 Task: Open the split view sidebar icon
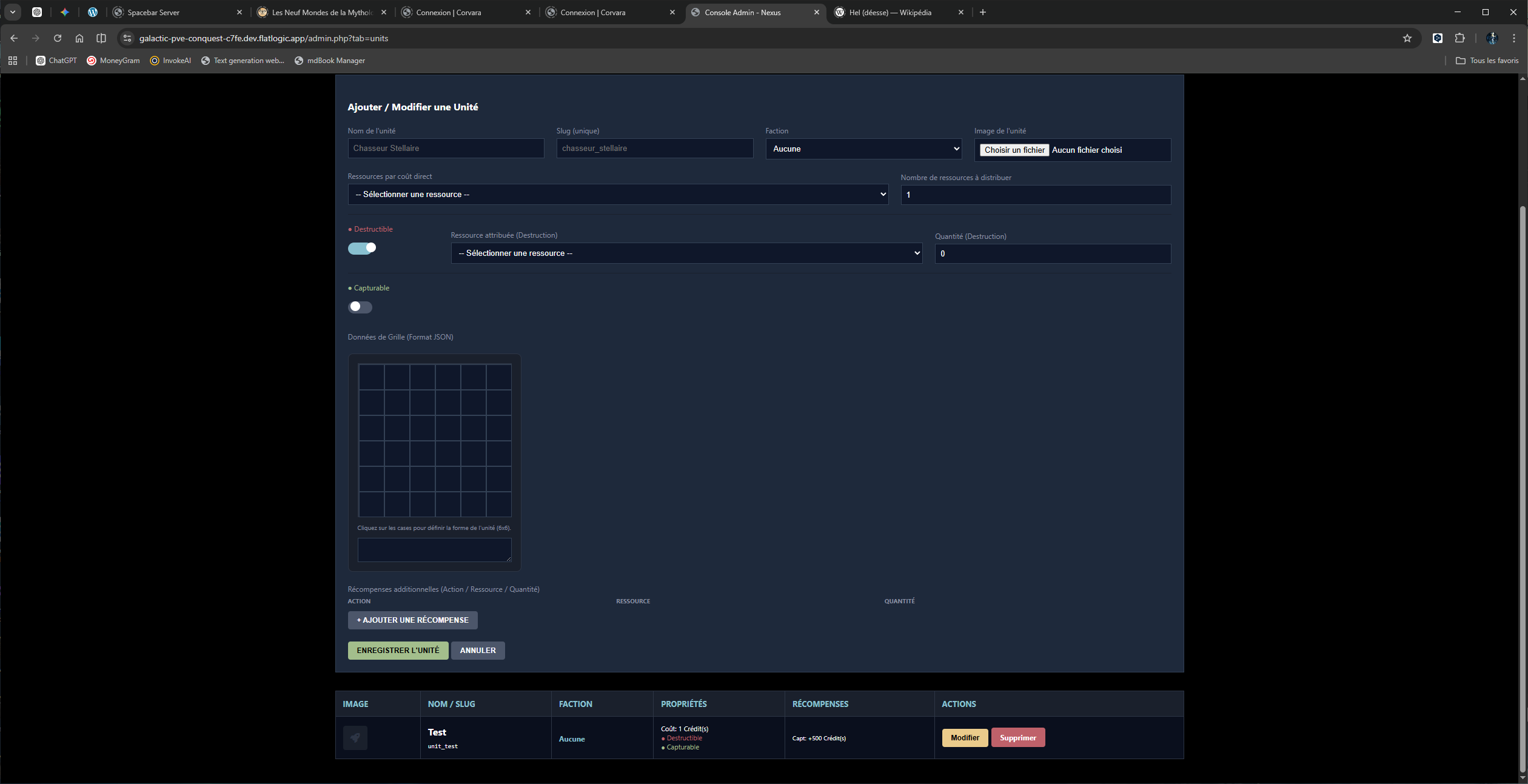pos(101,38)
